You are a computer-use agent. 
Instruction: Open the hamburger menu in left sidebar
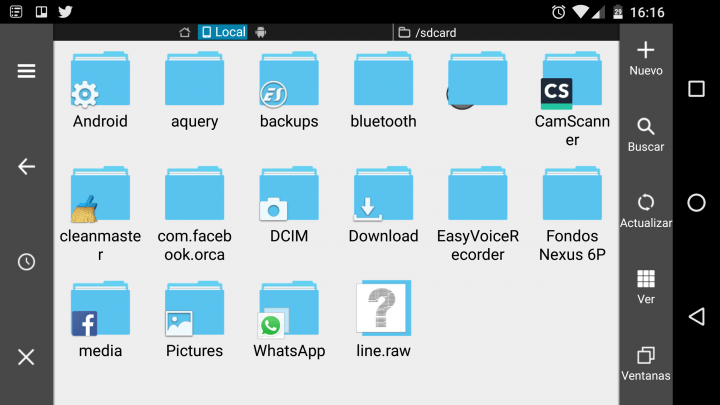pos(26,71)
